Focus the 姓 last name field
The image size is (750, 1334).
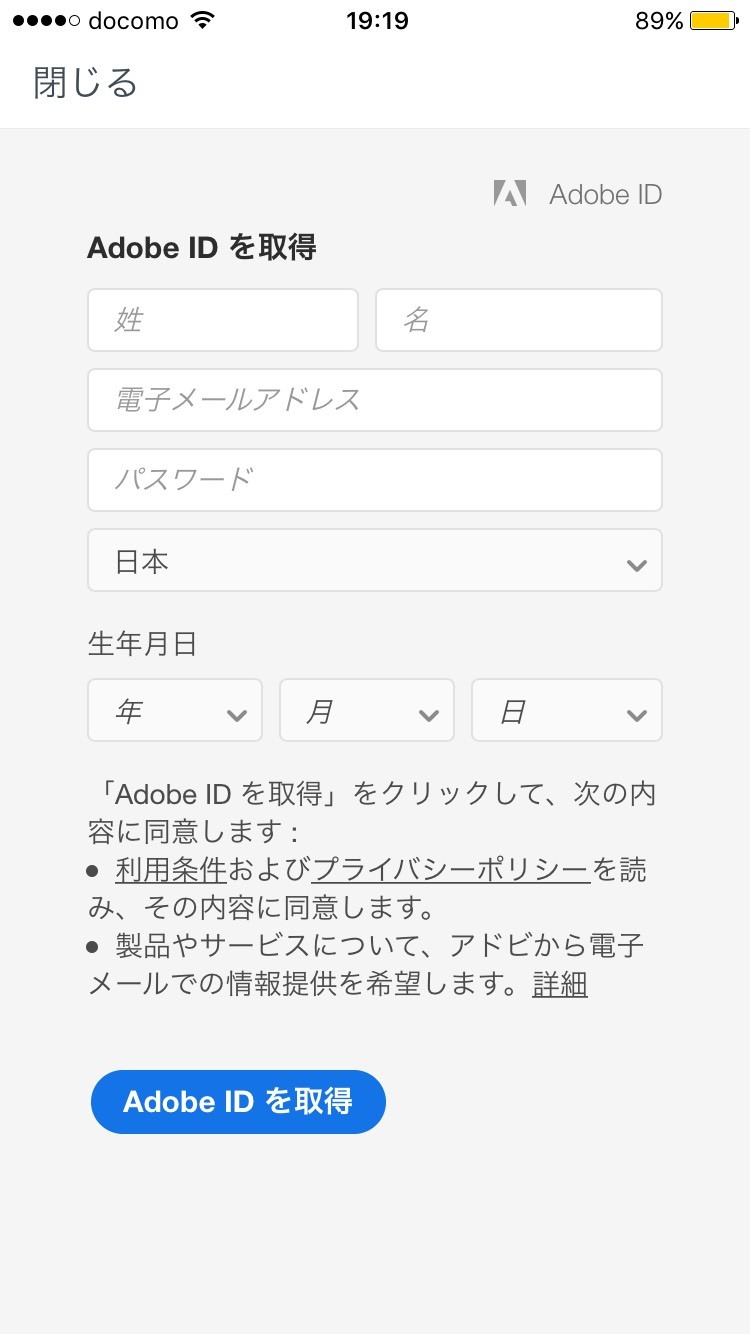click(x=222, y=320)
